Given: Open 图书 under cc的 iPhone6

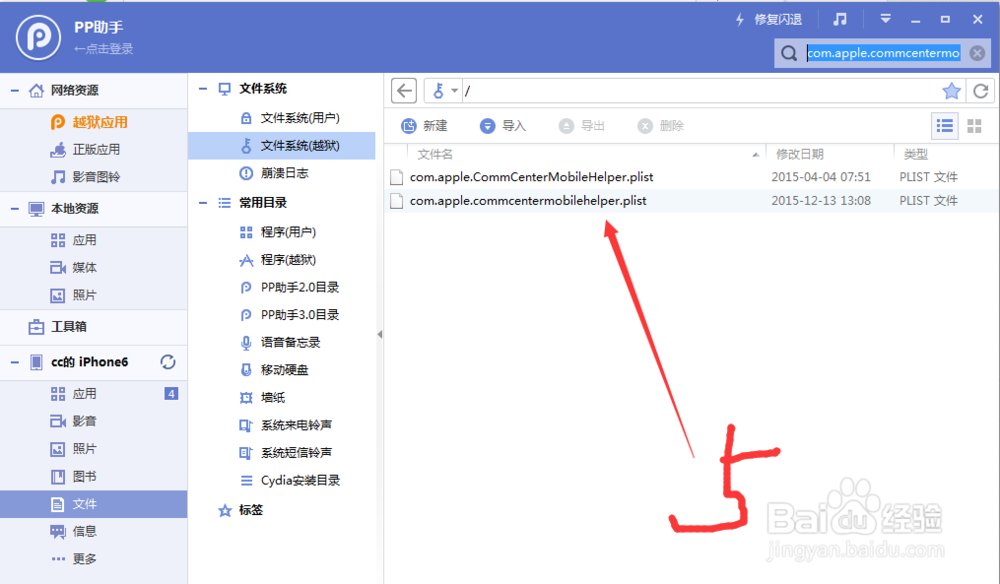Looking at the screenshot, I should pos(74,477).
